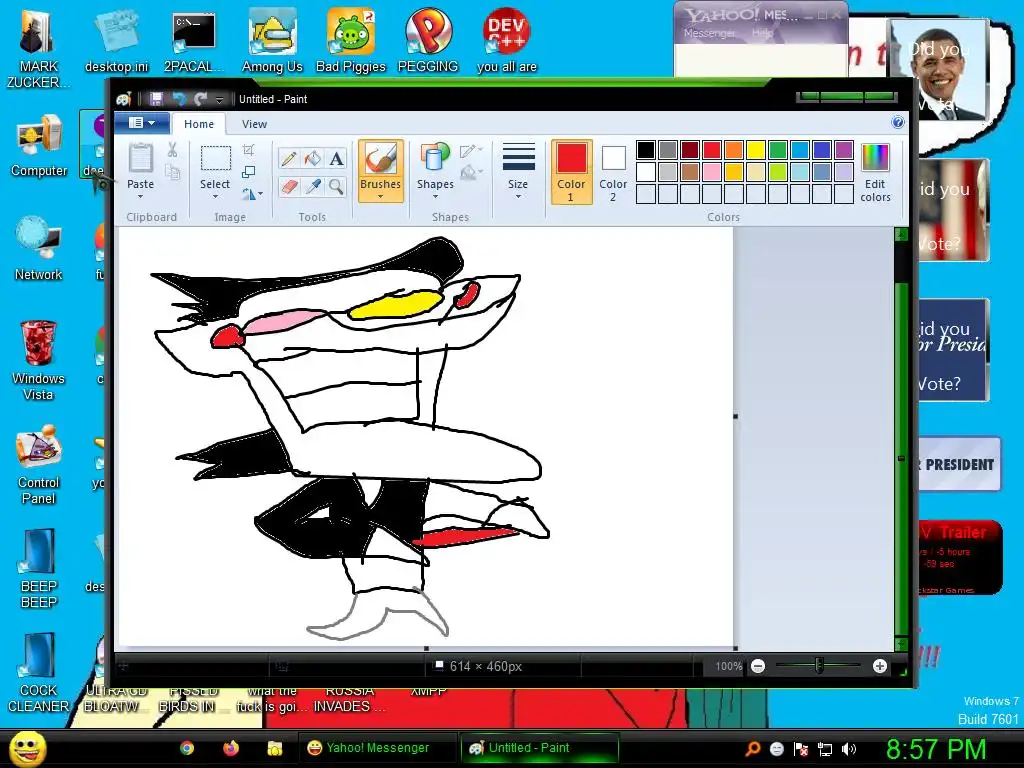Select Color 1 foreground button
The image size is (1024, 768).
pos(571,172)
